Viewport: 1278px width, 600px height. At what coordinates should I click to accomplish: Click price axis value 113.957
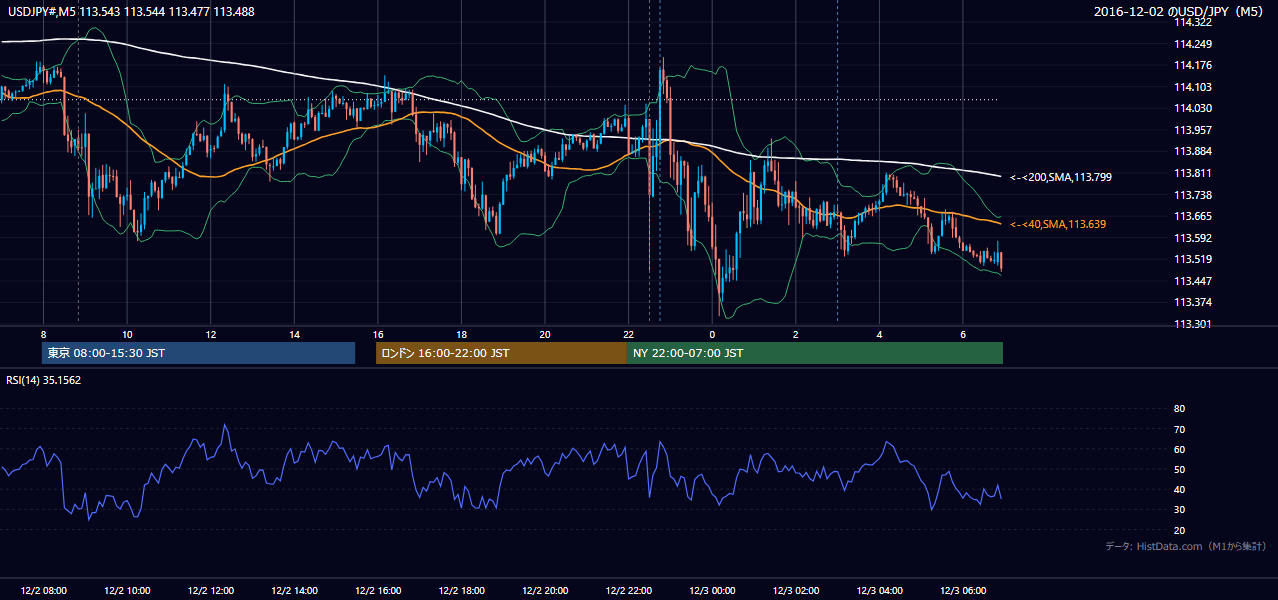point(1192,130)
